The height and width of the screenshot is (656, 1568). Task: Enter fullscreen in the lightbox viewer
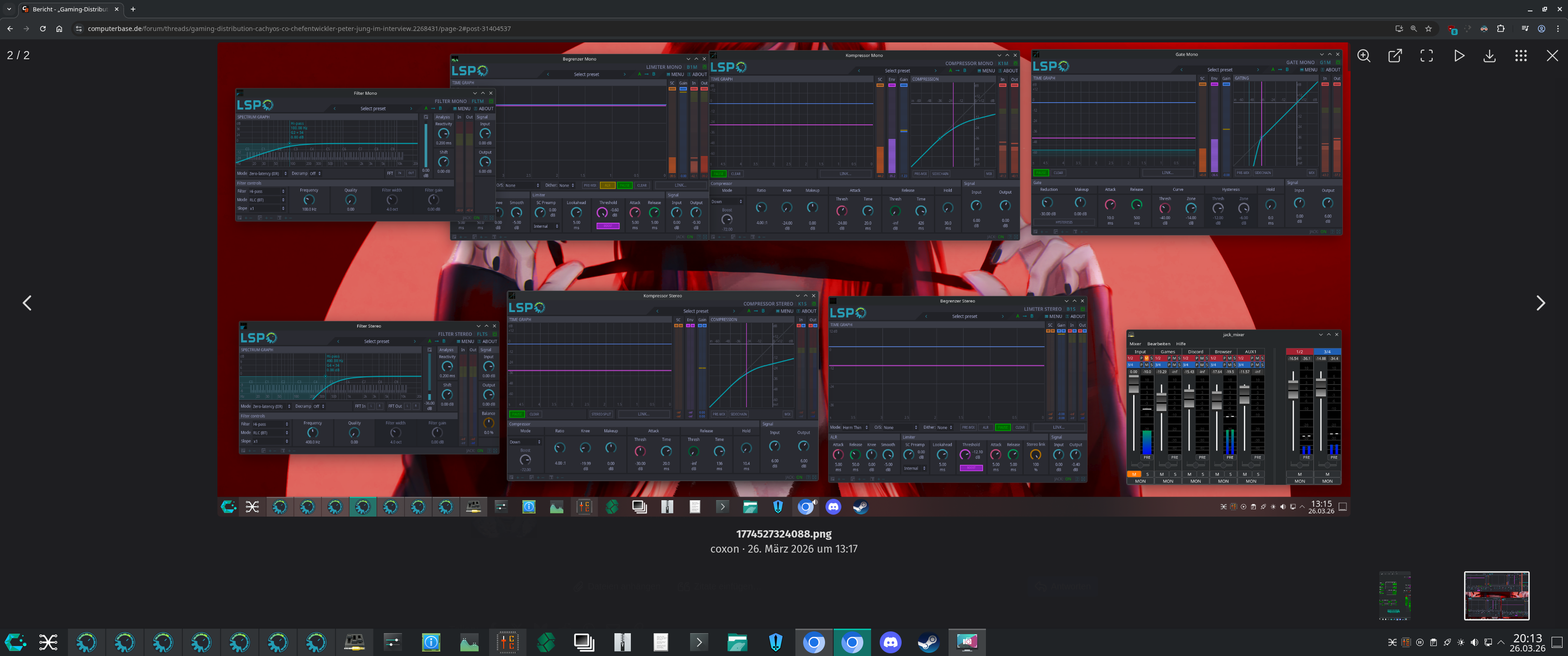[x=1426, y=56]
